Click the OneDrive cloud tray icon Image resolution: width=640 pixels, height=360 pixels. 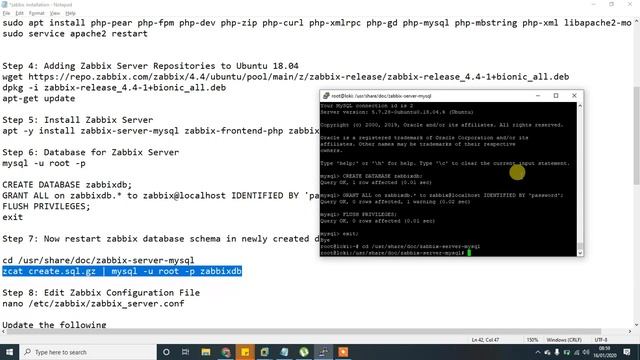pyautogui.click(x=547, y=352)
